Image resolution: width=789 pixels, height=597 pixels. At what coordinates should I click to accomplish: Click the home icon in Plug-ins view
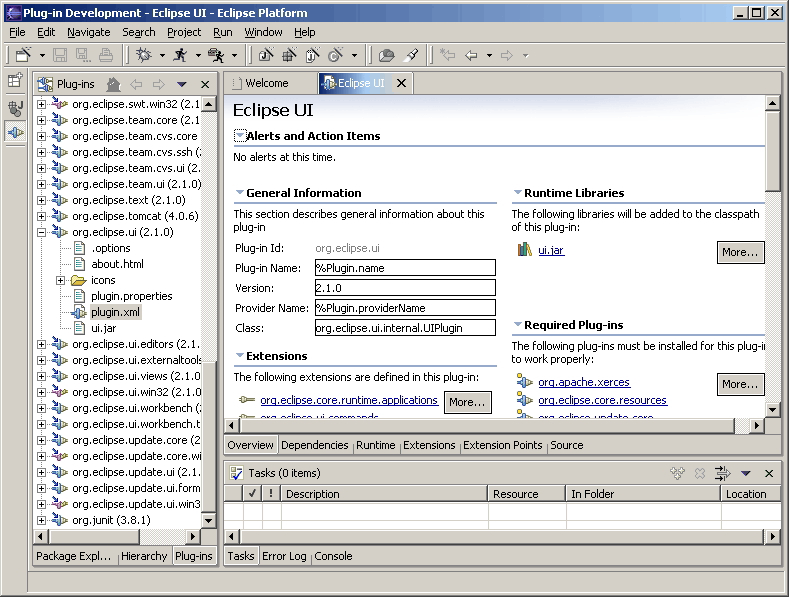click(x=114, y=84)
